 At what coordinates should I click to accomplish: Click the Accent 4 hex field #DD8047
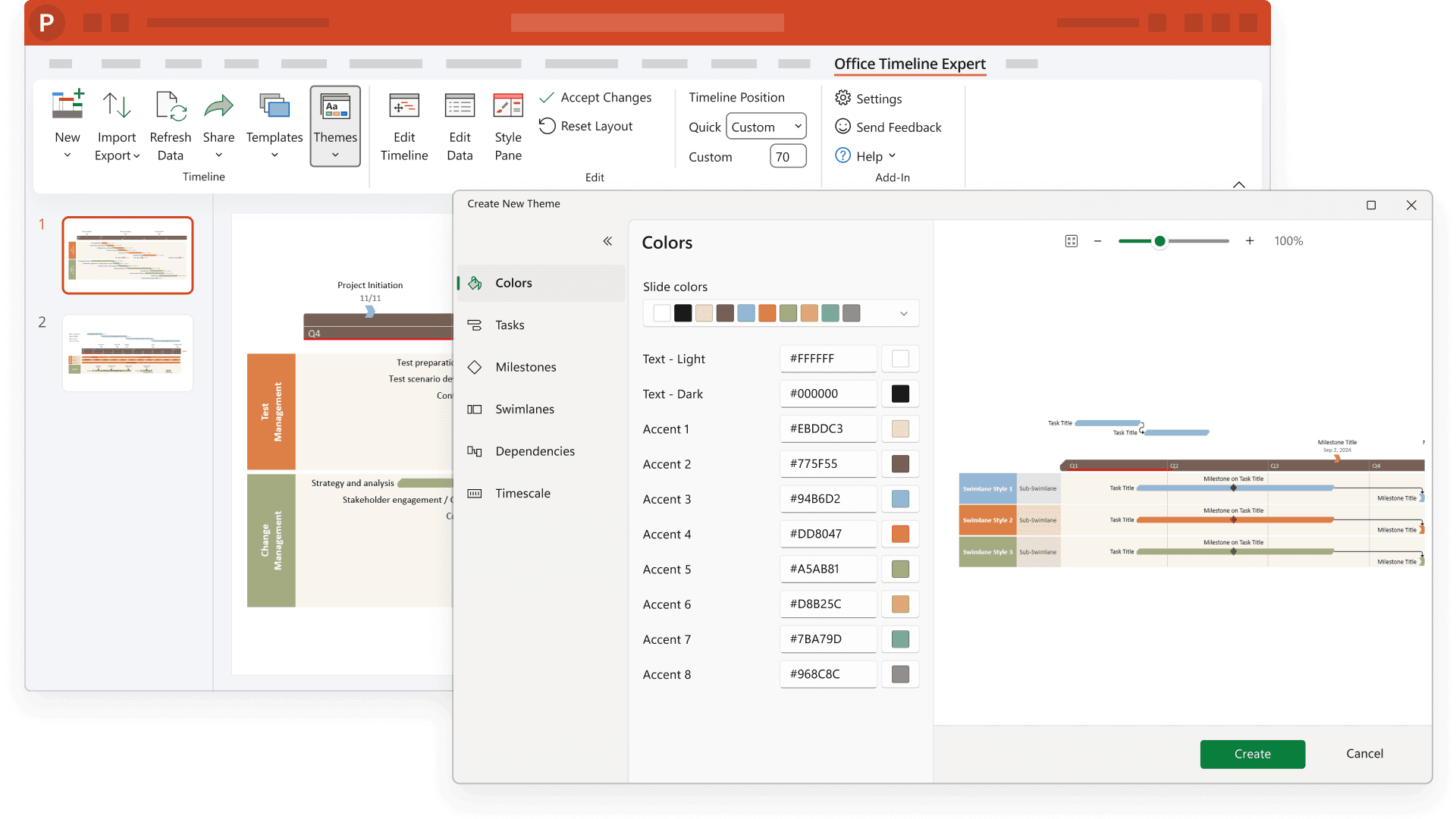(x=828, y=534)
